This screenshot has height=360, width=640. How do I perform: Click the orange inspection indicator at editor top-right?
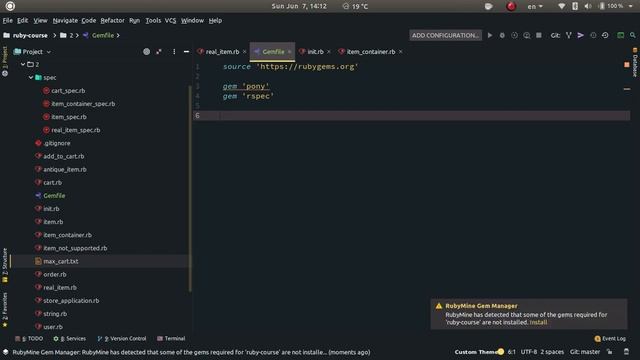[627, 64]
